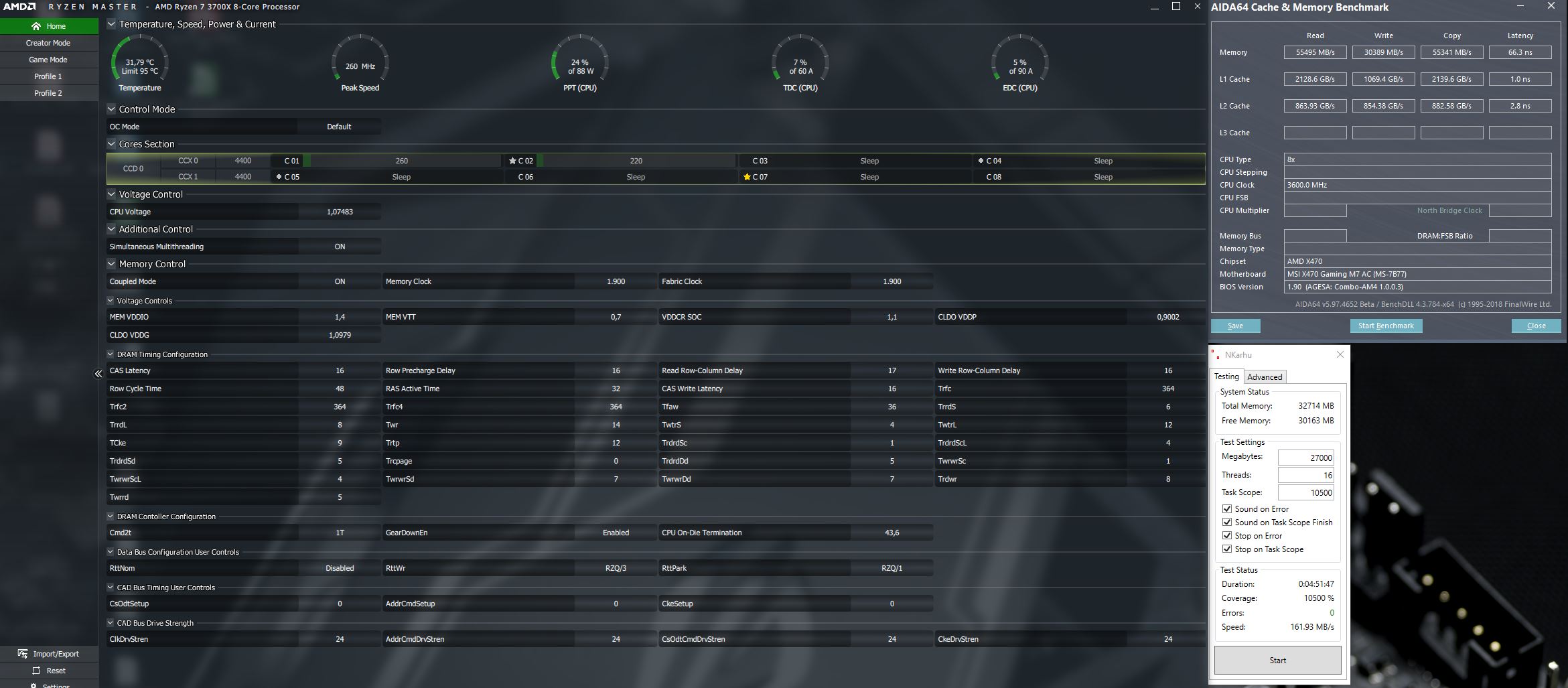
Task: Click Close button in AIDA64 window
Action: [1537, 326]
